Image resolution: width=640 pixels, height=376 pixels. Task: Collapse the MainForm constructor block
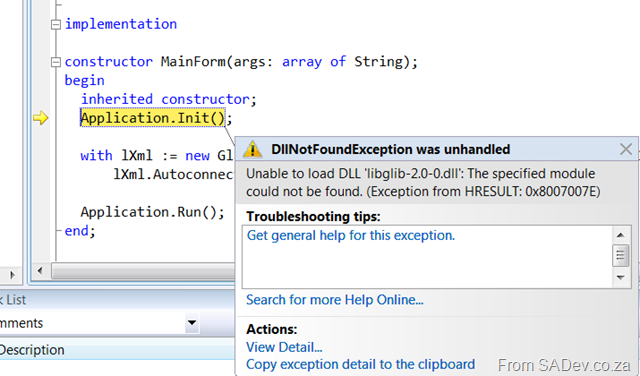(x=56, y=62)
